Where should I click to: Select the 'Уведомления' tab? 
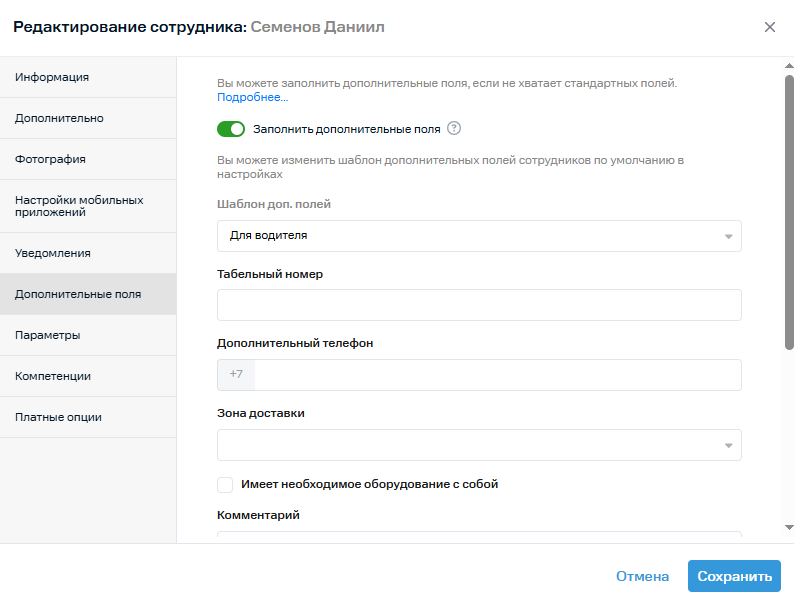(x=88, y=253)
